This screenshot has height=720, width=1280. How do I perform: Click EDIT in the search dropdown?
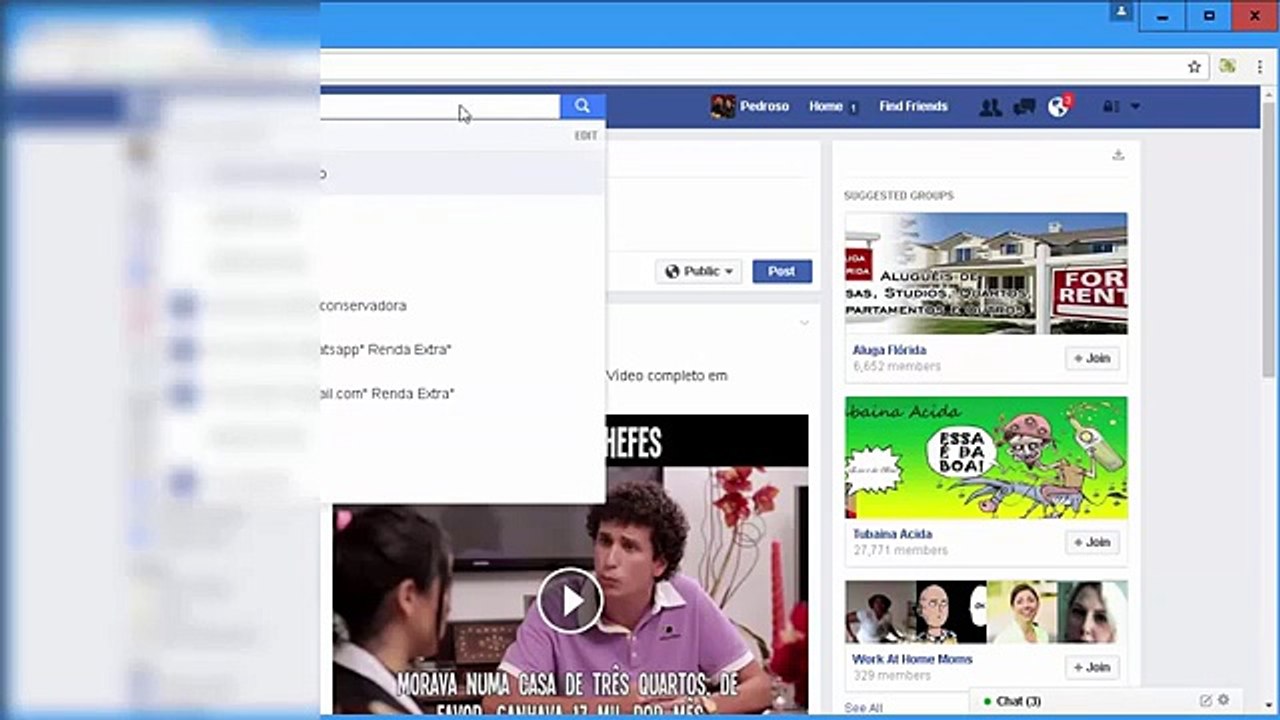pyautogui.click(x=586, y=136)
